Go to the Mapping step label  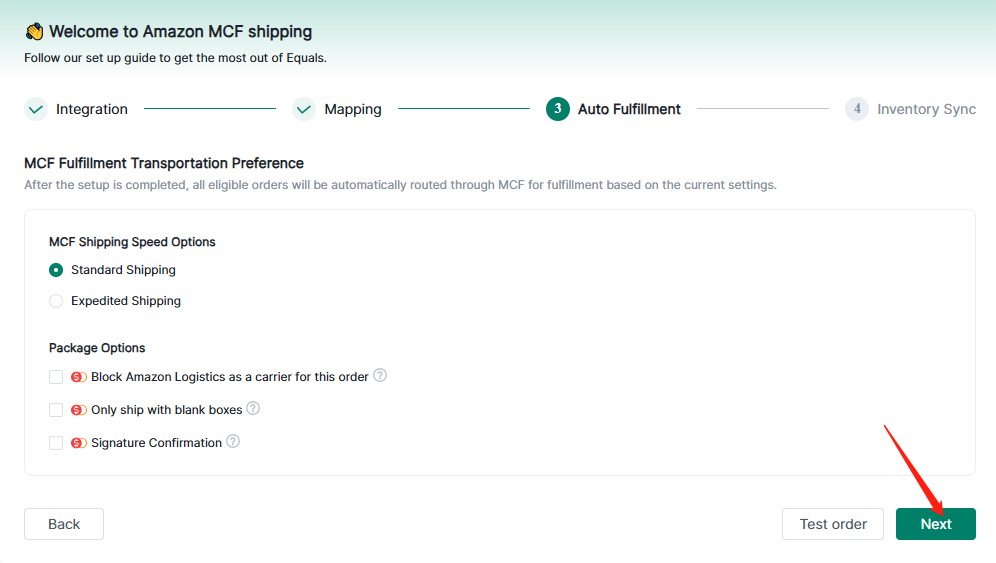(x=353, y=109)
